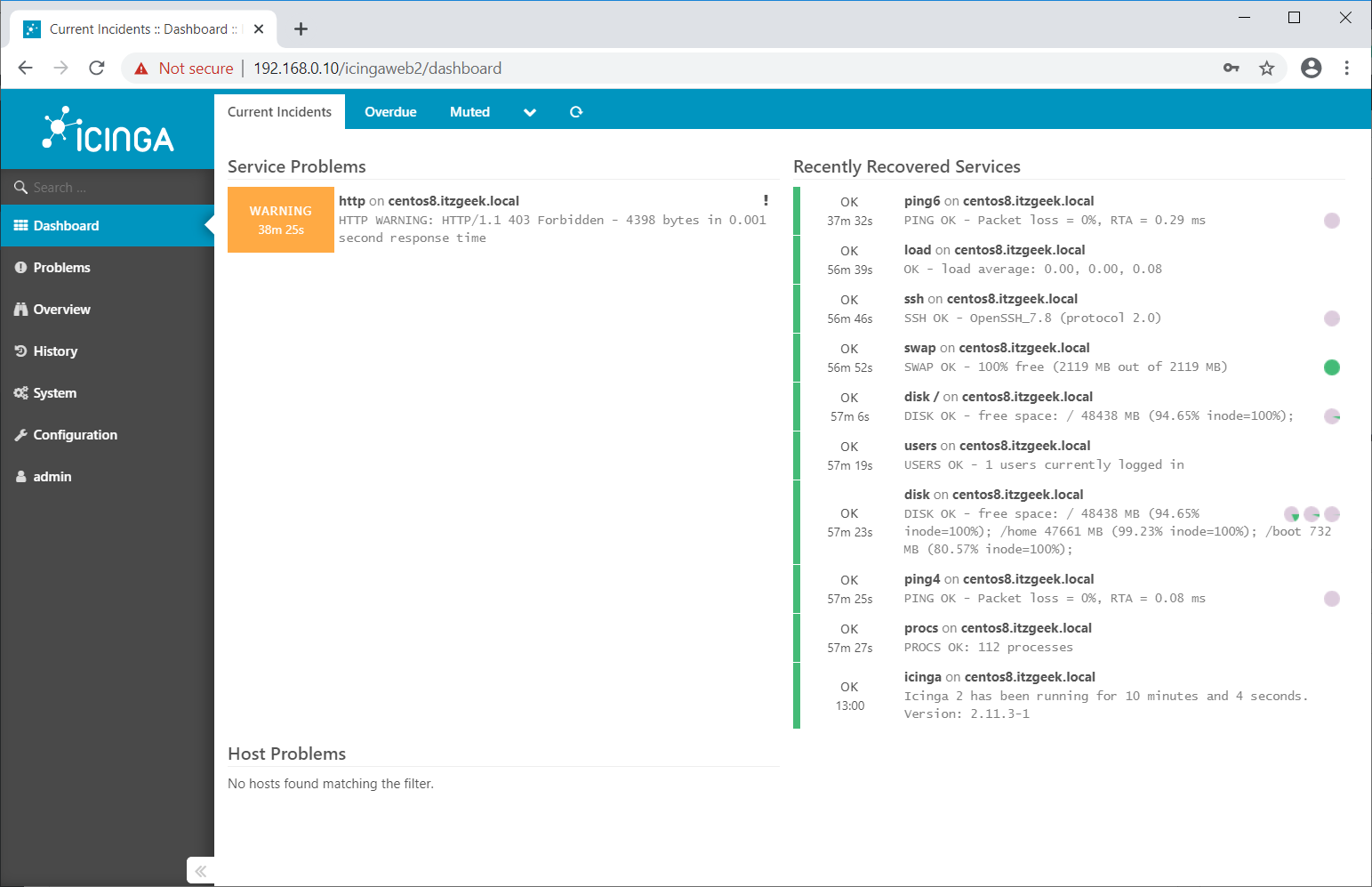Open the saved password key icon
This screenshot has width=1372, height=887.
coord(1232,69)
